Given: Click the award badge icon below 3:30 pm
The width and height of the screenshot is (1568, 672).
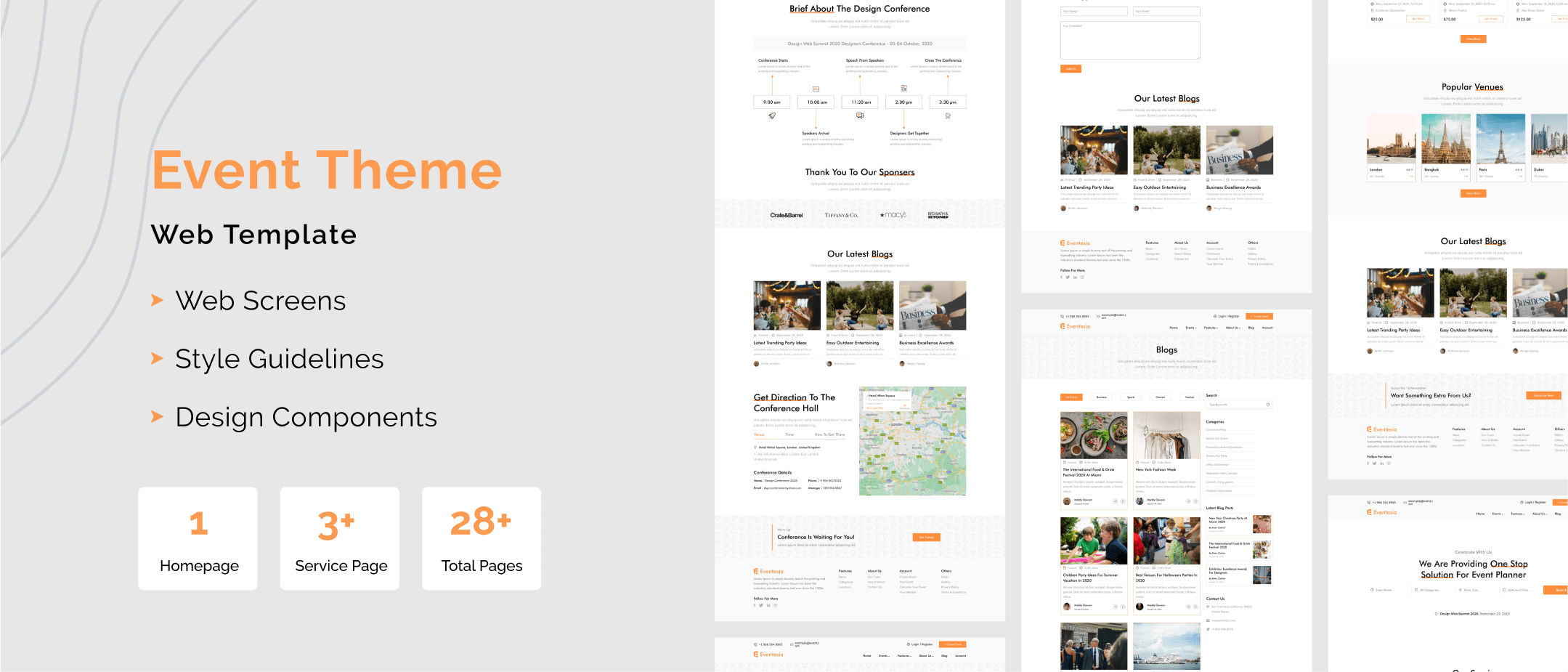Looking at the screenshot, I should click(948, 116).
